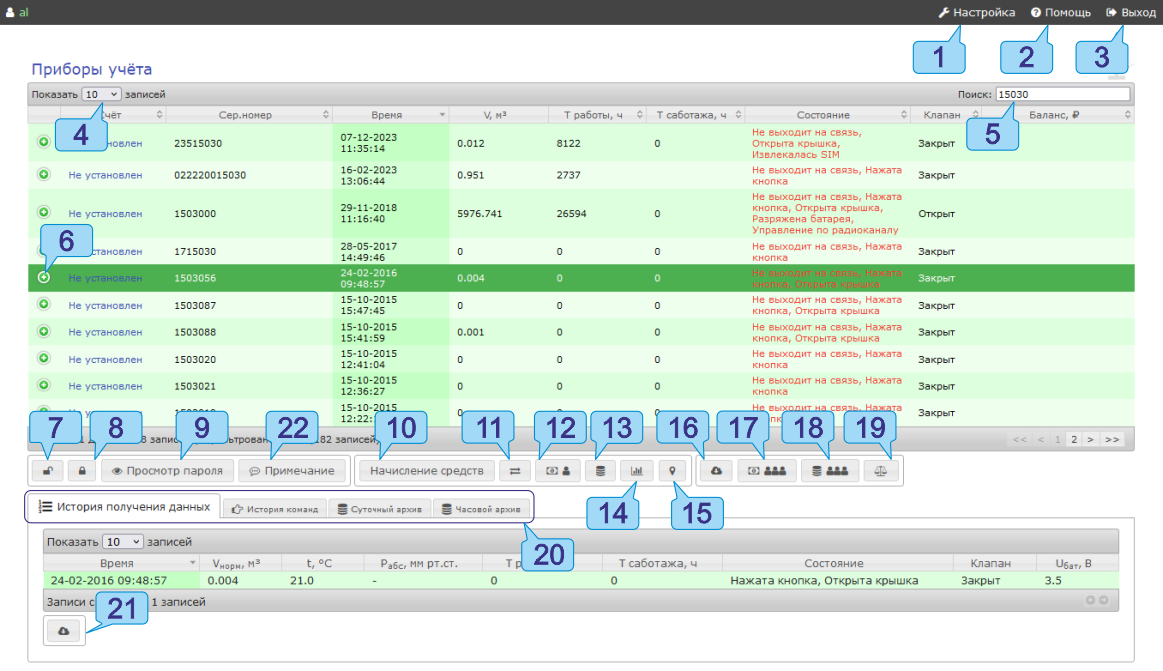Image resolution: width=1163 pixels, height=671 pixels.
Task: Expand the row with serial number 23515030
Action: (44, 143)
